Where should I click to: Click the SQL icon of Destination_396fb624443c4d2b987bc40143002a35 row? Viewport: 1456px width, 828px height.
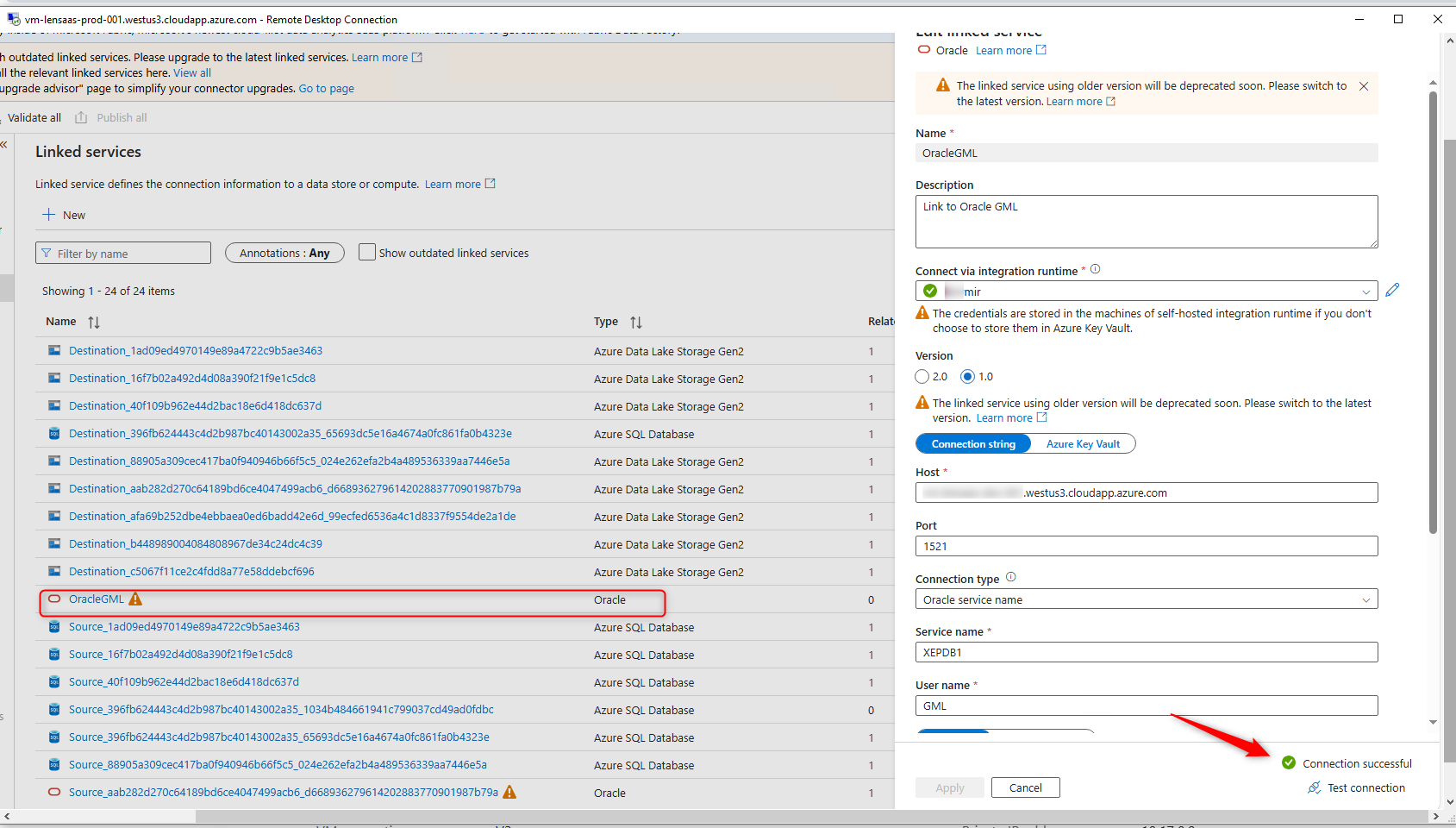pos(54,433)
